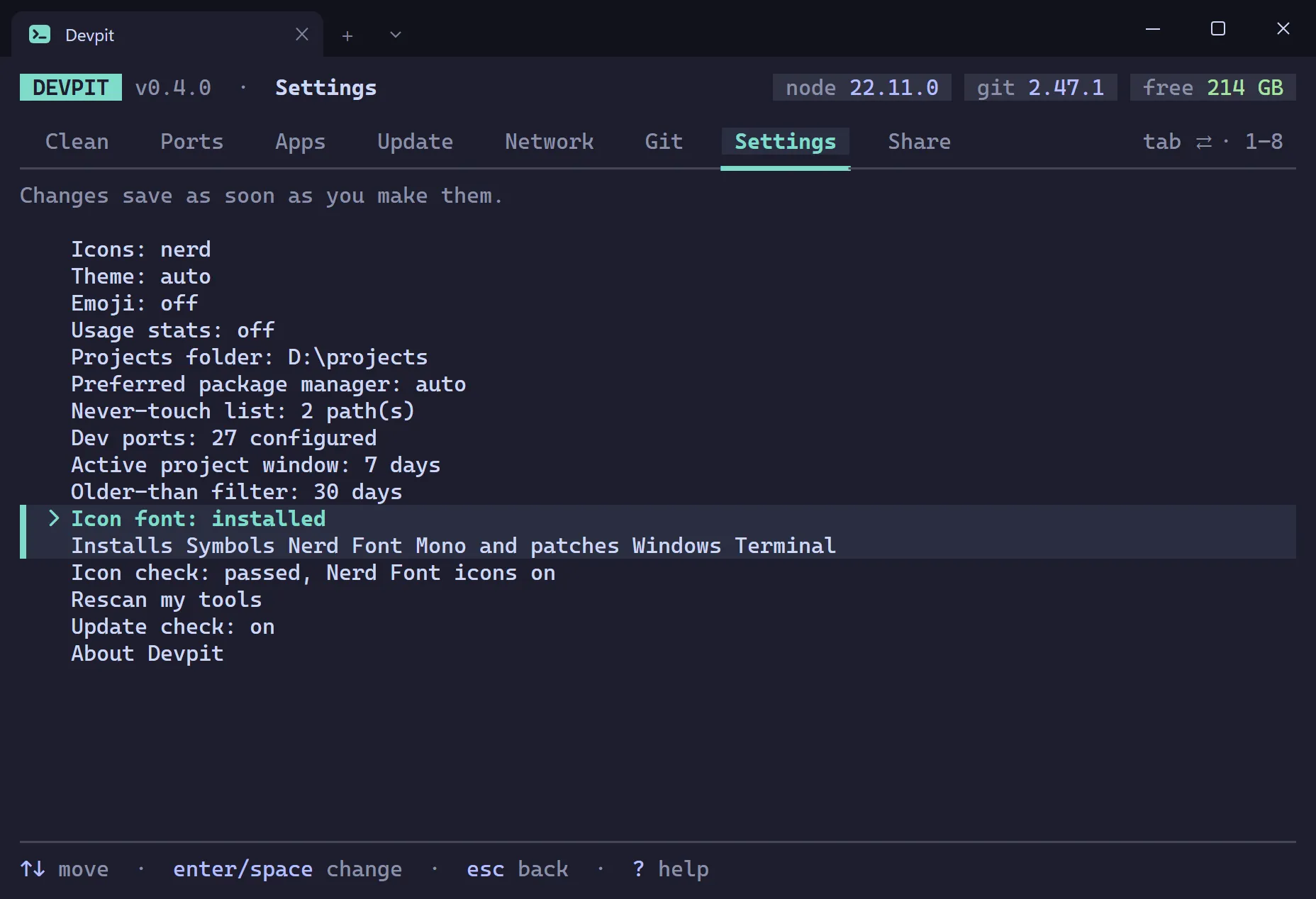This screenshot has width=1316, height=899.
Task: Click the chevron beside Icon font
Action: 54,518
